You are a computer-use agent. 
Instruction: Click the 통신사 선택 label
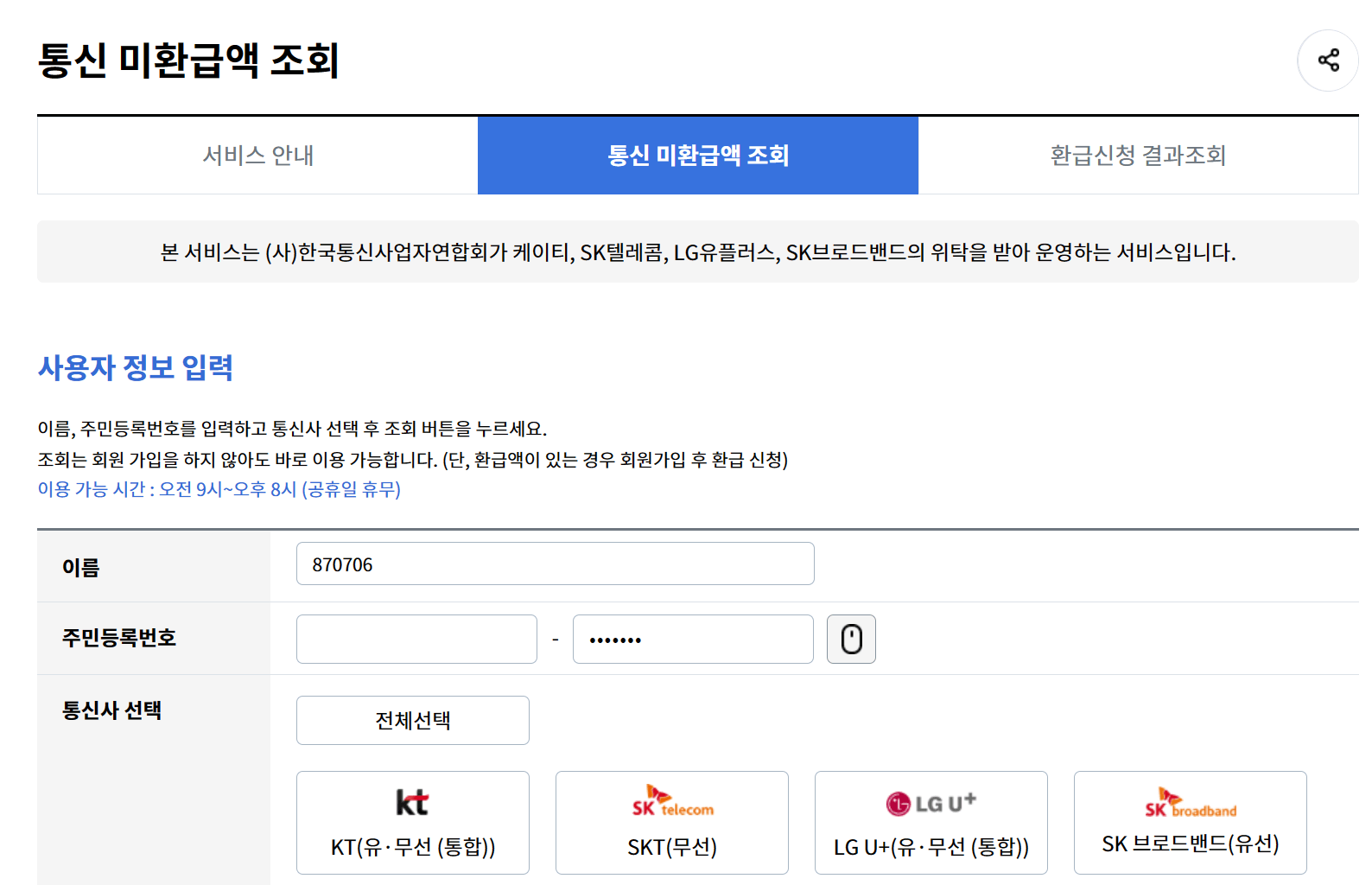(112, 710)
